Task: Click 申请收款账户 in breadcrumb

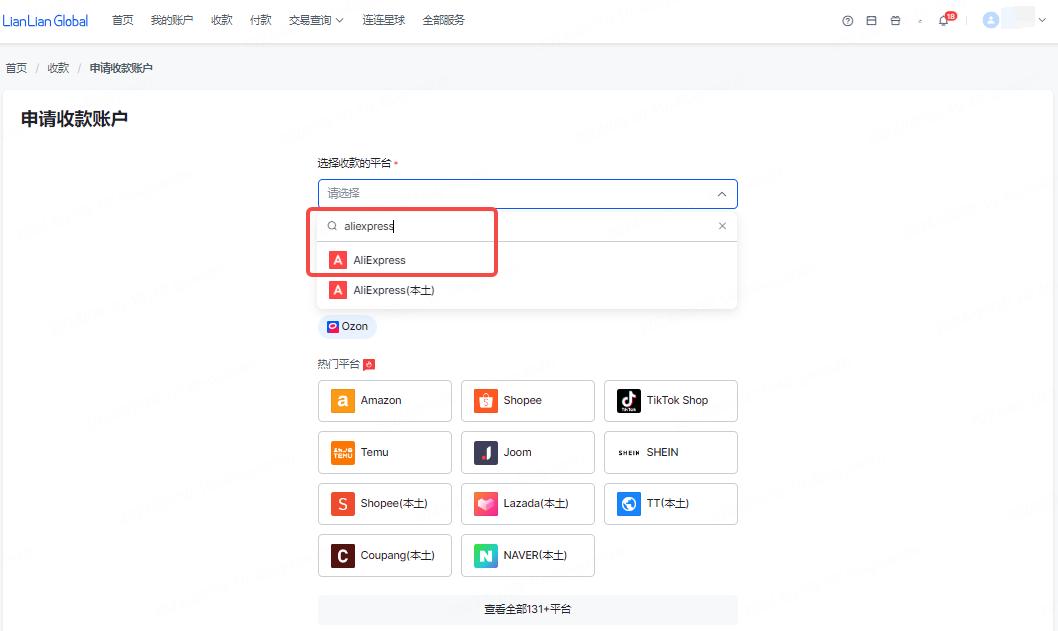Action: coord(121,68)
